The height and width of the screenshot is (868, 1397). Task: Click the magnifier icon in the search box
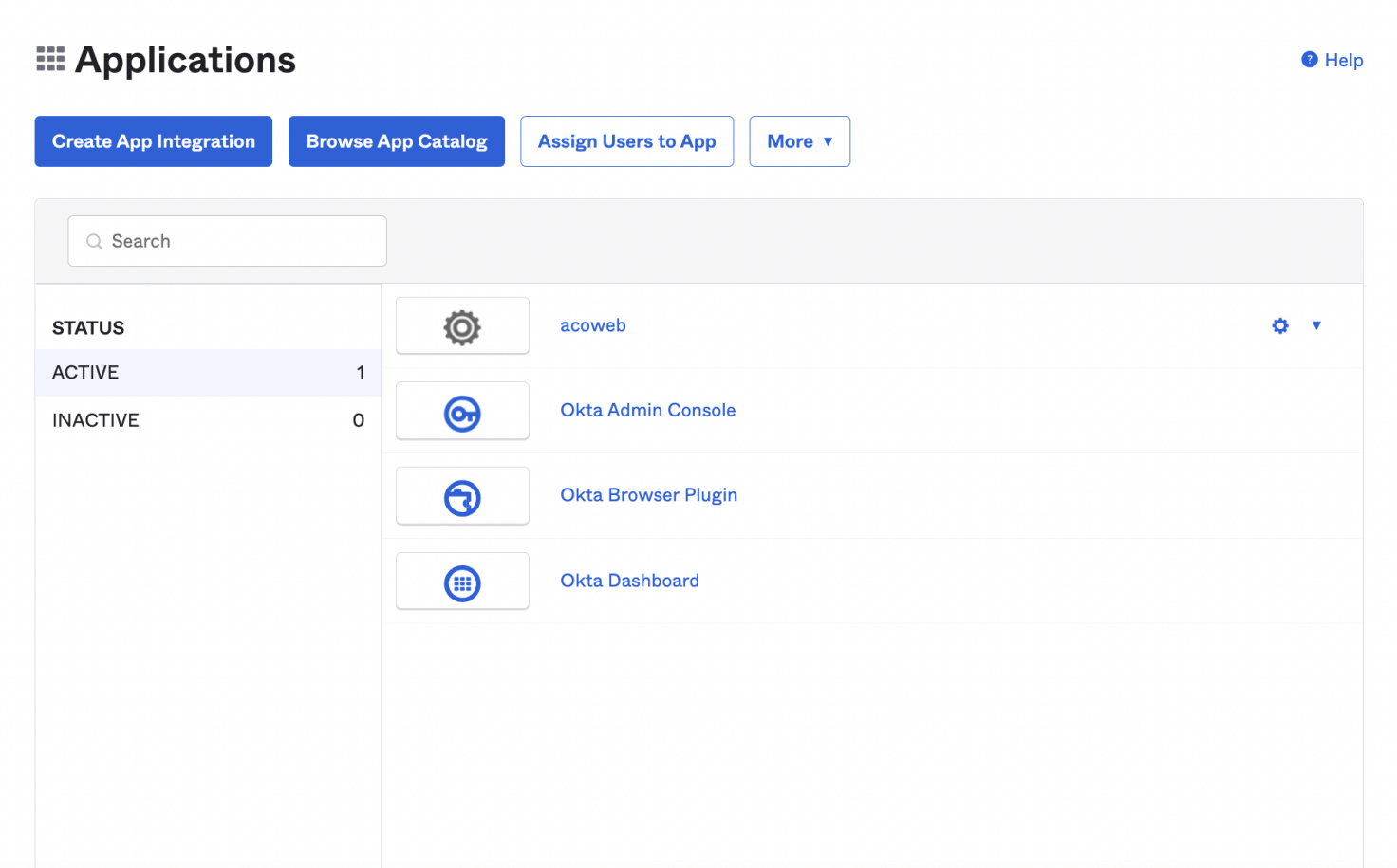coord(94,242)
